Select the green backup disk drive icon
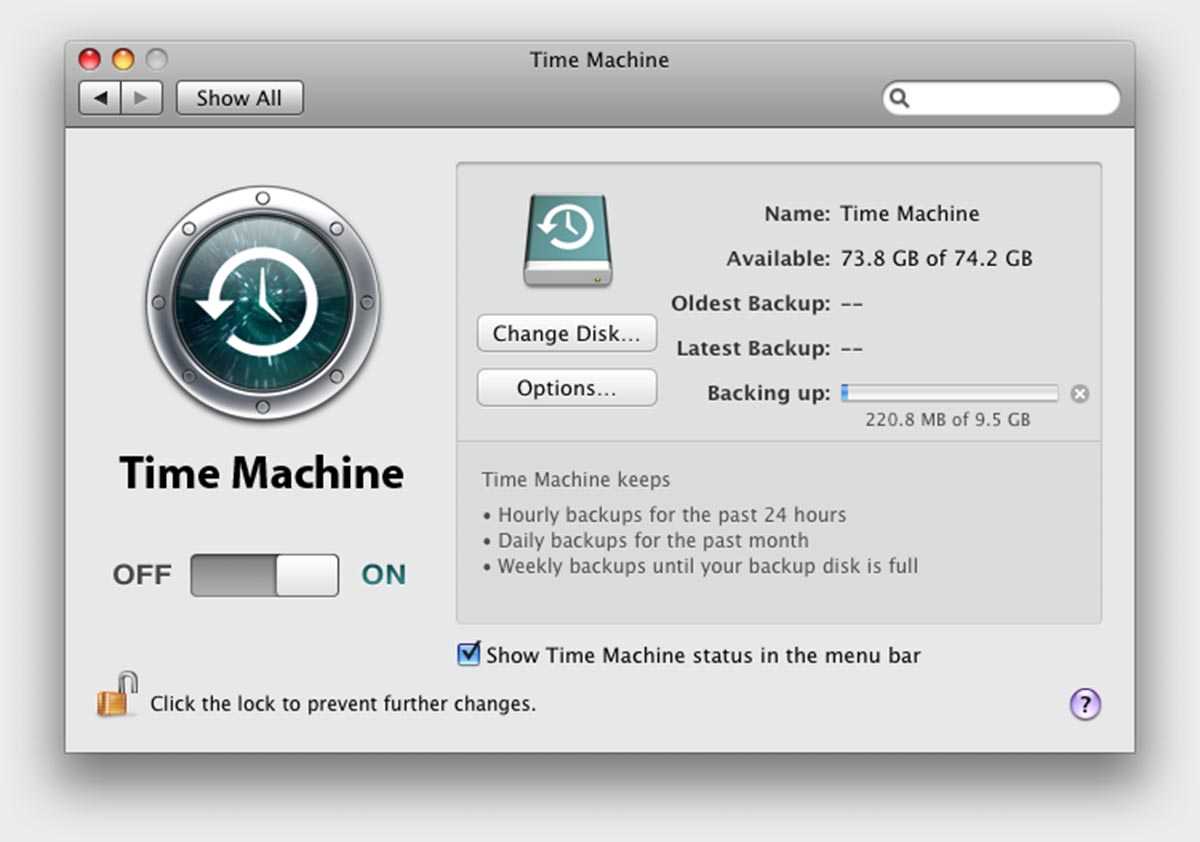1200x842 pixels. pyautogui.click(x=567, y=241)
